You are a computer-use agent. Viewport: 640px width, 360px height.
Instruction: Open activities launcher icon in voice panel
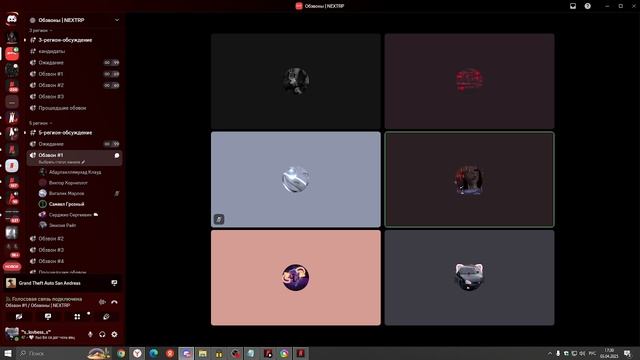(x=77, y=317)
